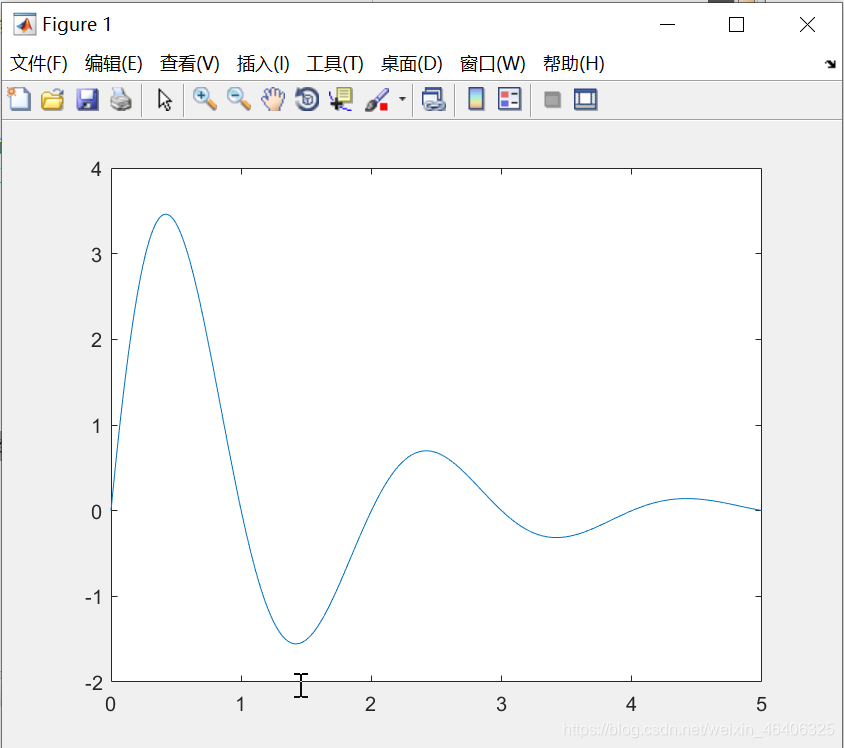Select the Edit Plot arrow tool

pos(165,100)
